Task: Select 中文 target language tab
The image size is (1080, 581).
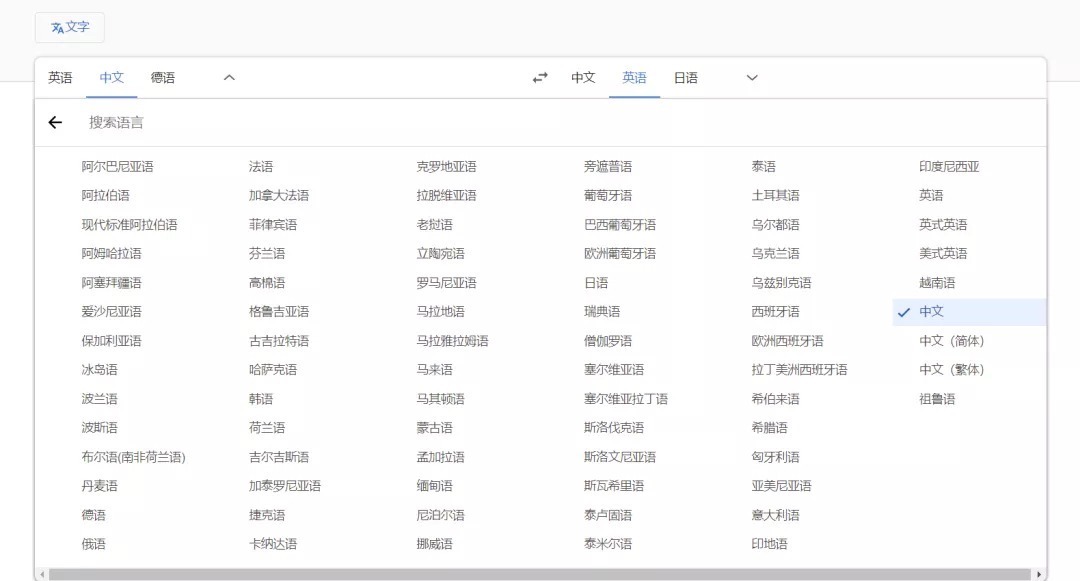Action: [583, 78]
